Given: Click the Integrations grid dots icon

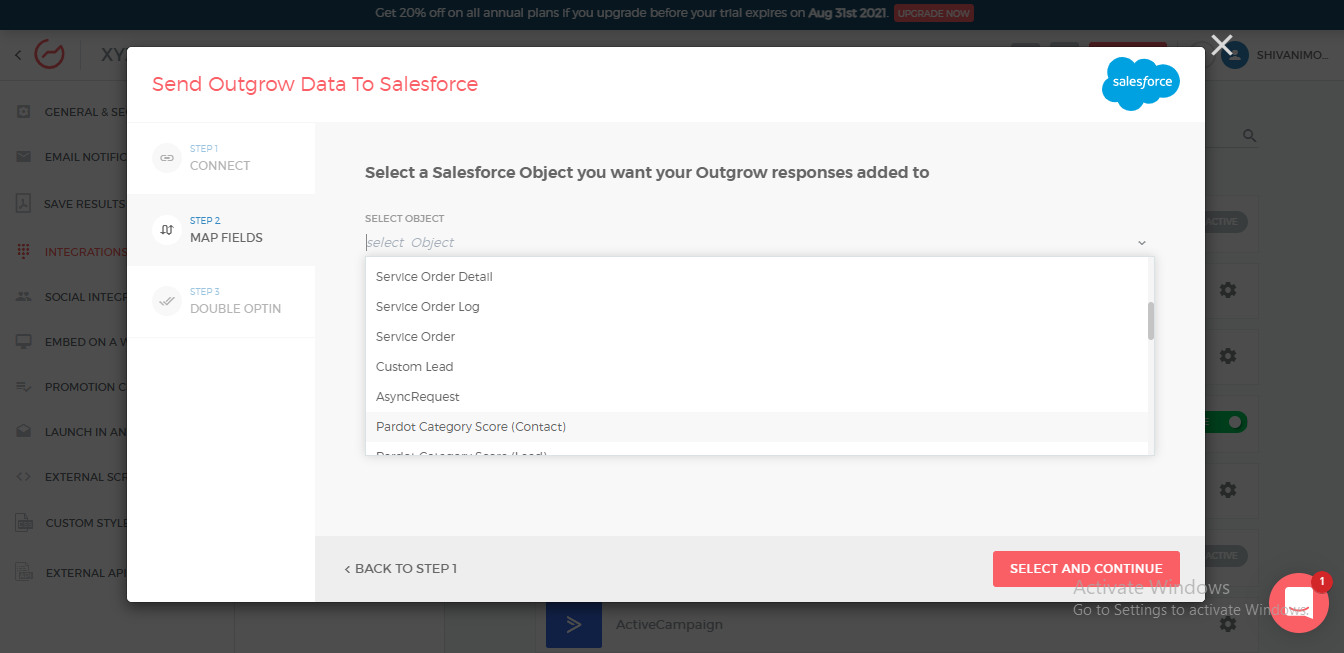Looking at the screenshot, I should pos(24,252).
